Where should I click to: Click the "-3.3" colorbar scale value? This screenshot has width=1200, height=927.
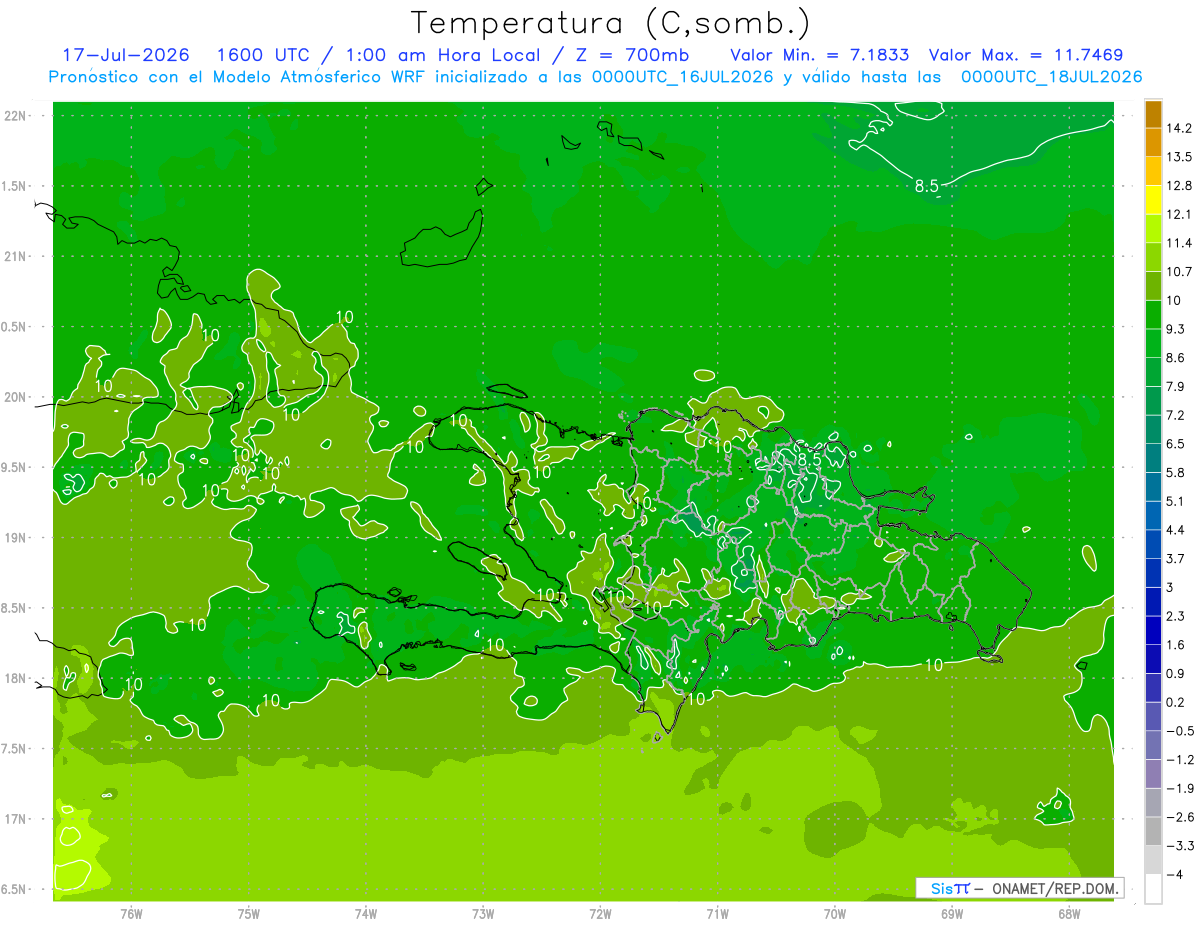(x=1179, y=845)
